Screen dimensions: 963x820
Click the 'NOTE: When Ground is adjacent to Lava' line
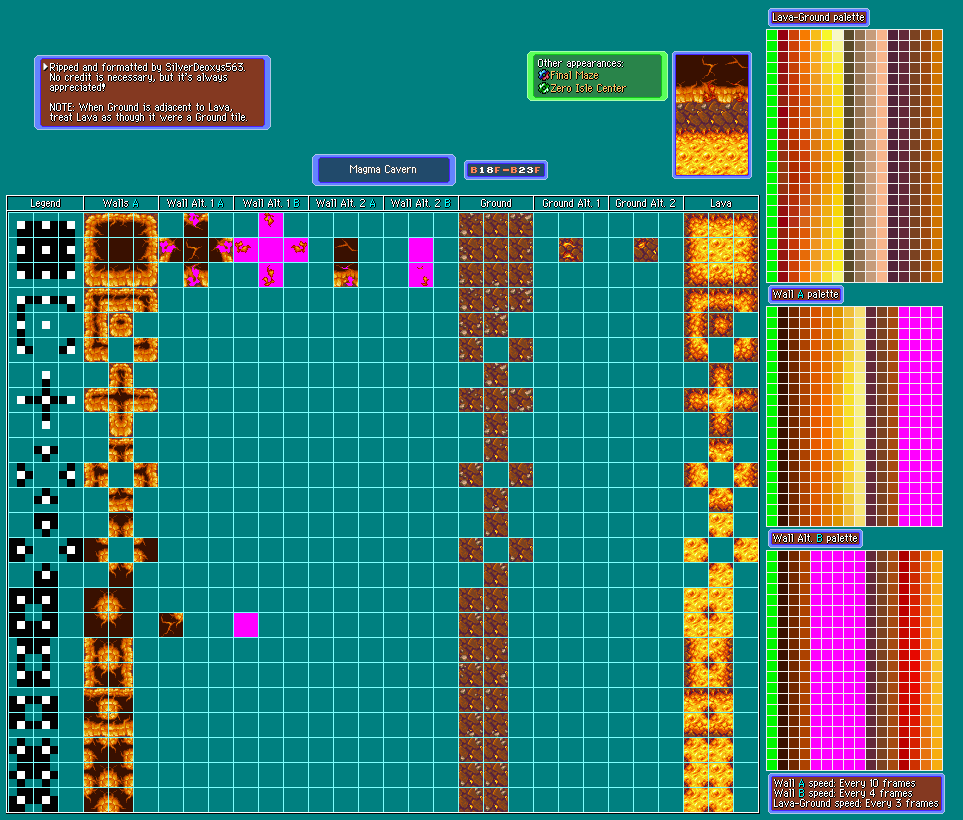click(141, 107)
